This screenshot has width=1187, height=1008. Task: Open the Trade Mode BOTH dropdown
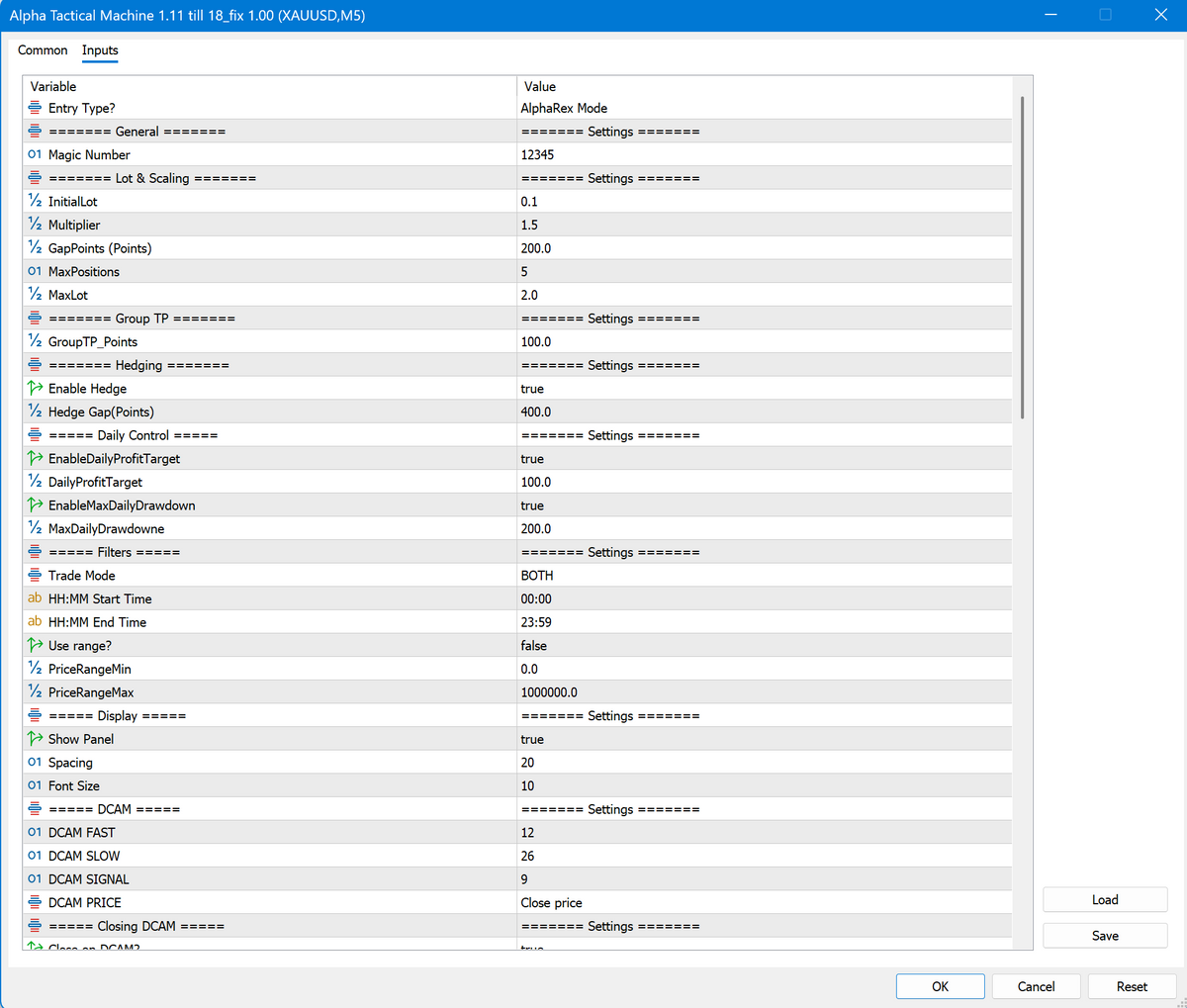click(x=764, y=576)
